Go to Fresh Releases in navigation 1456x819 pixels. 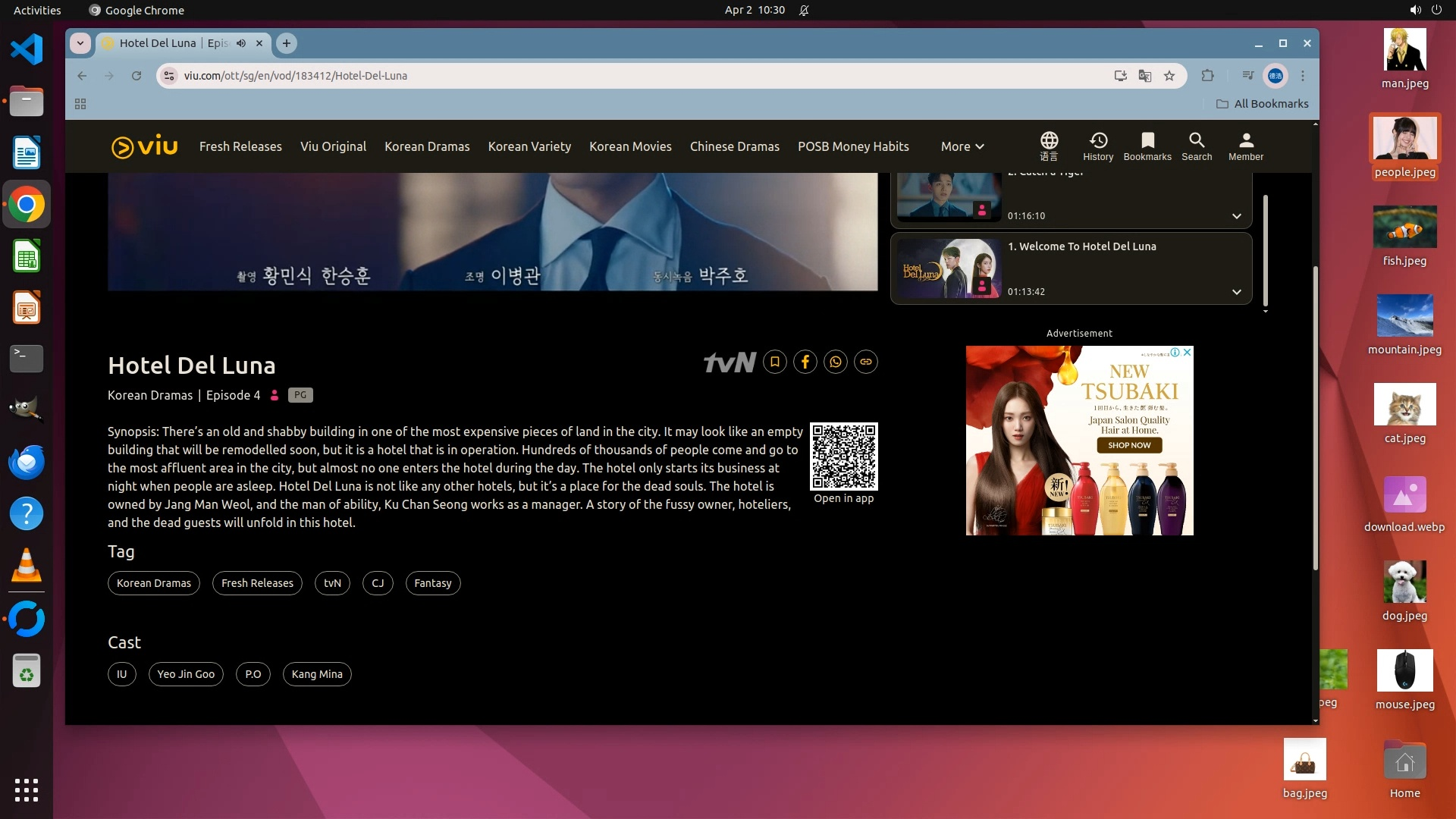click(240, 146)
